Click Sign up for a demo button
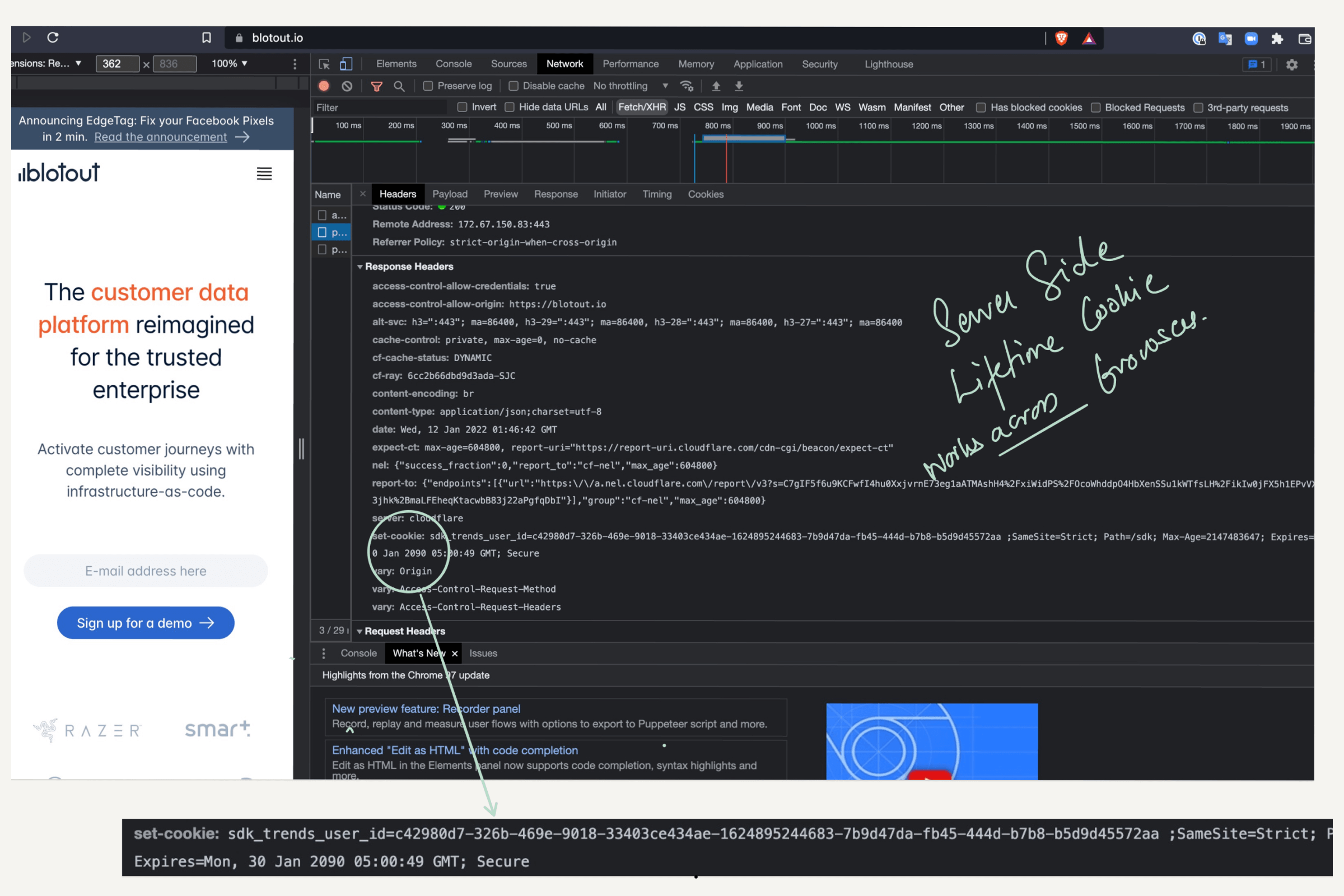This screenshot has width=1344, height=896. [x=146, y=623]
